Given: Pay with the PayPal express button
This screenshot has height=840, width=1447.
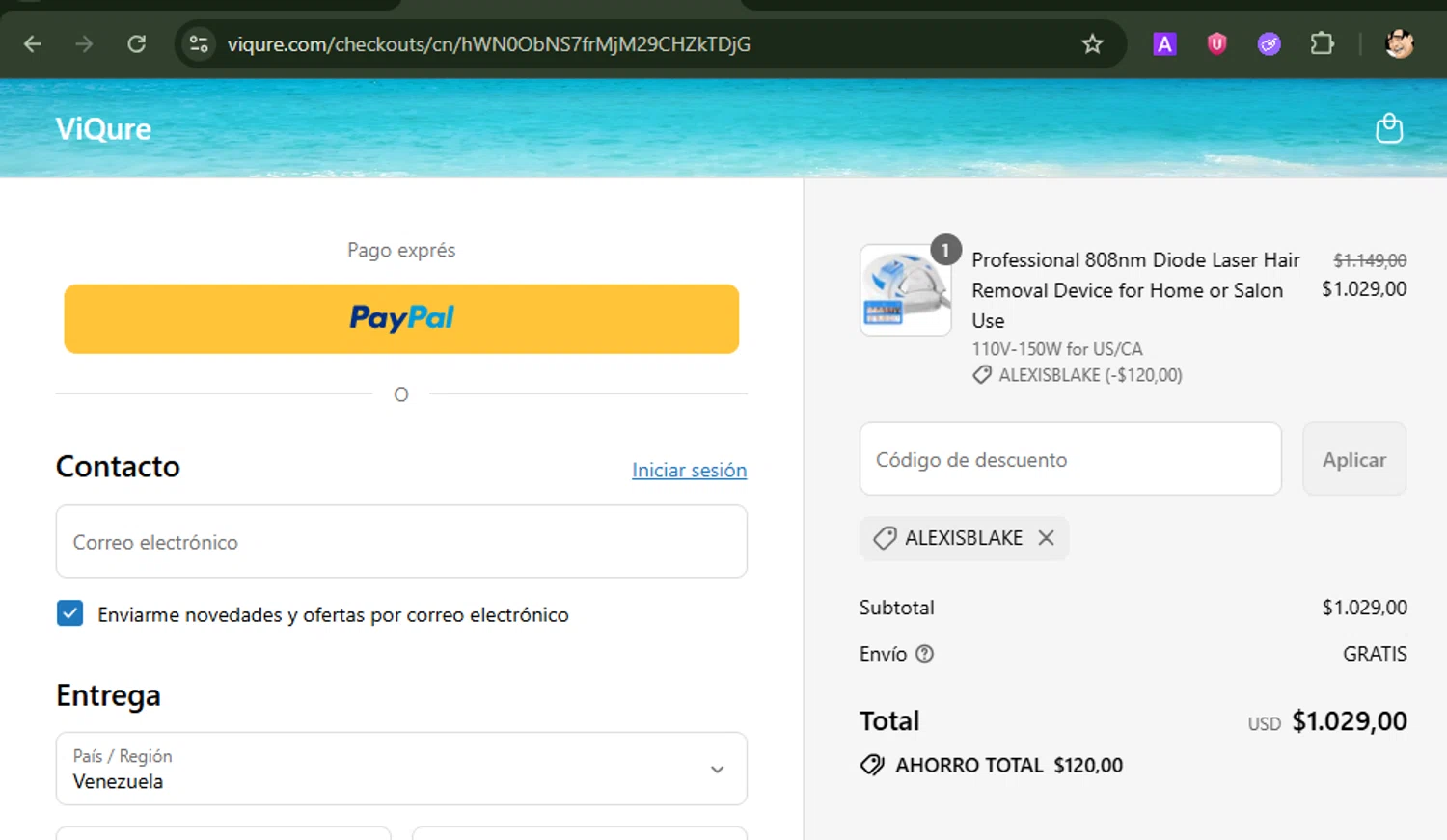Looking at the screenshot, I should (401, 318).
